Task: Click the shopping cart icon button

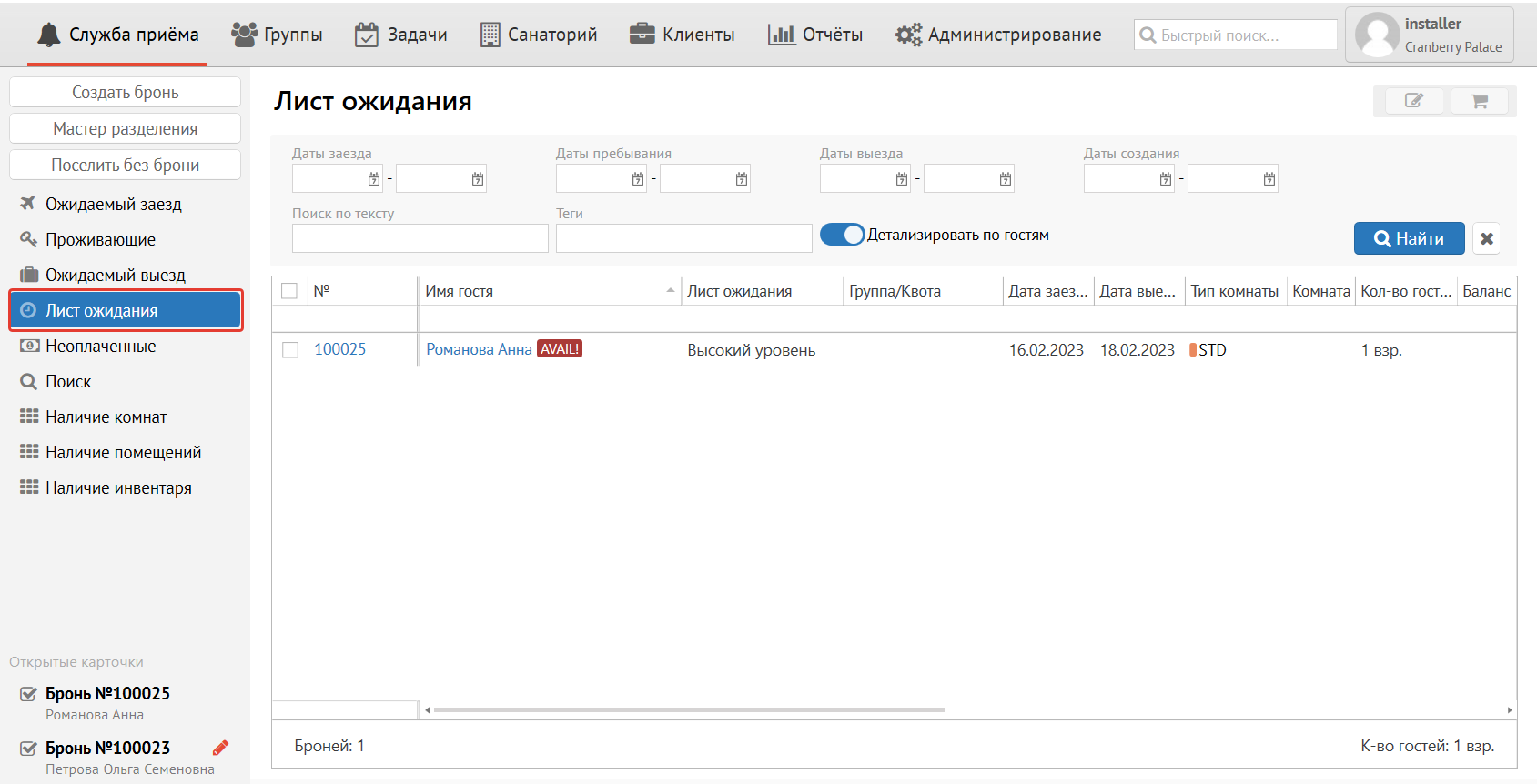Action: coord(1479,101)
